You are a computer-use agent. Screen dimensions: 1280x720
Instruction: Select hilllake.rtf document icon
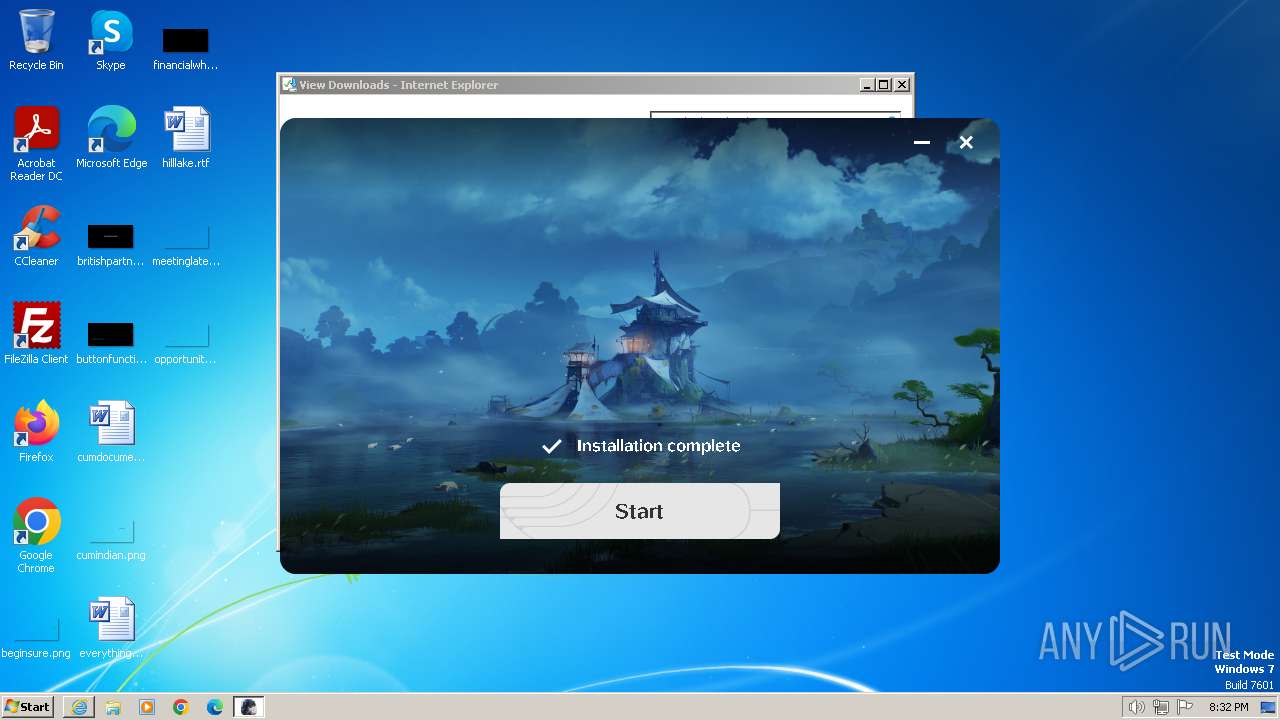point(186,138)
